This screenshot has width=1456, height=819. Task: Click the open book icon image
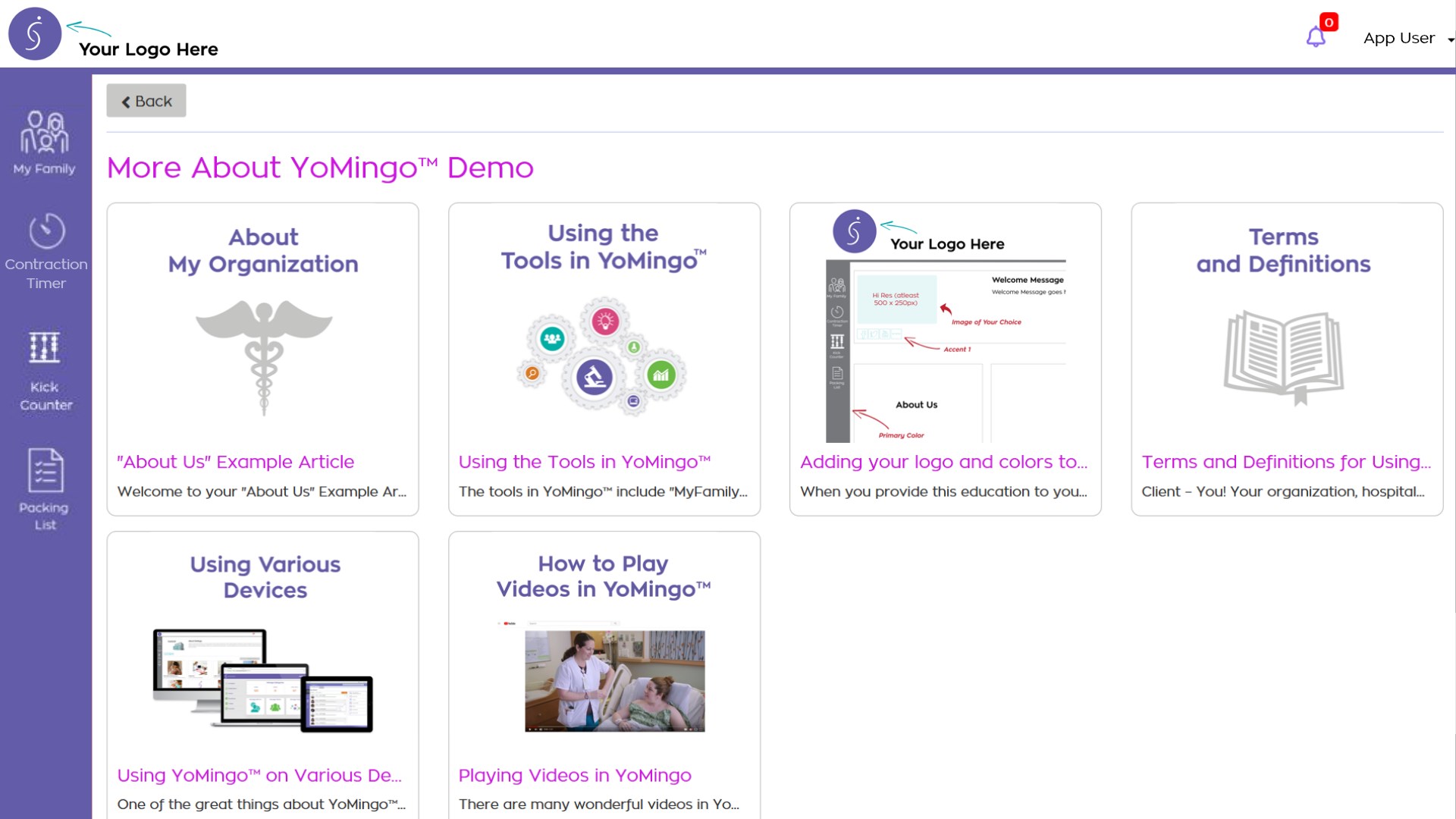coord(1283,355)
